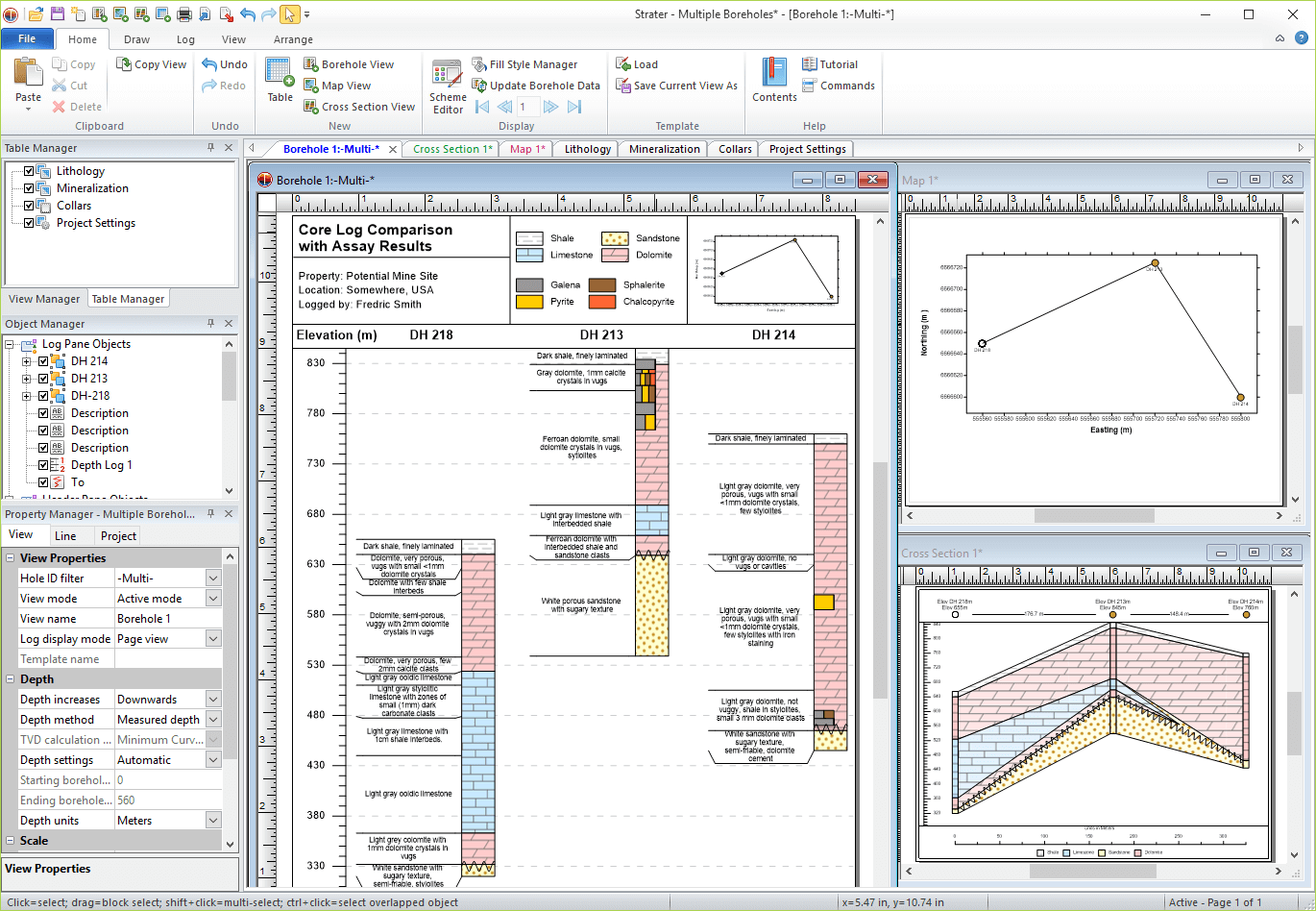Viewport: 1316px width, 911px height.
Task: Uncheck the Lithology table checkbox
Action: click(x=29, y=171)
